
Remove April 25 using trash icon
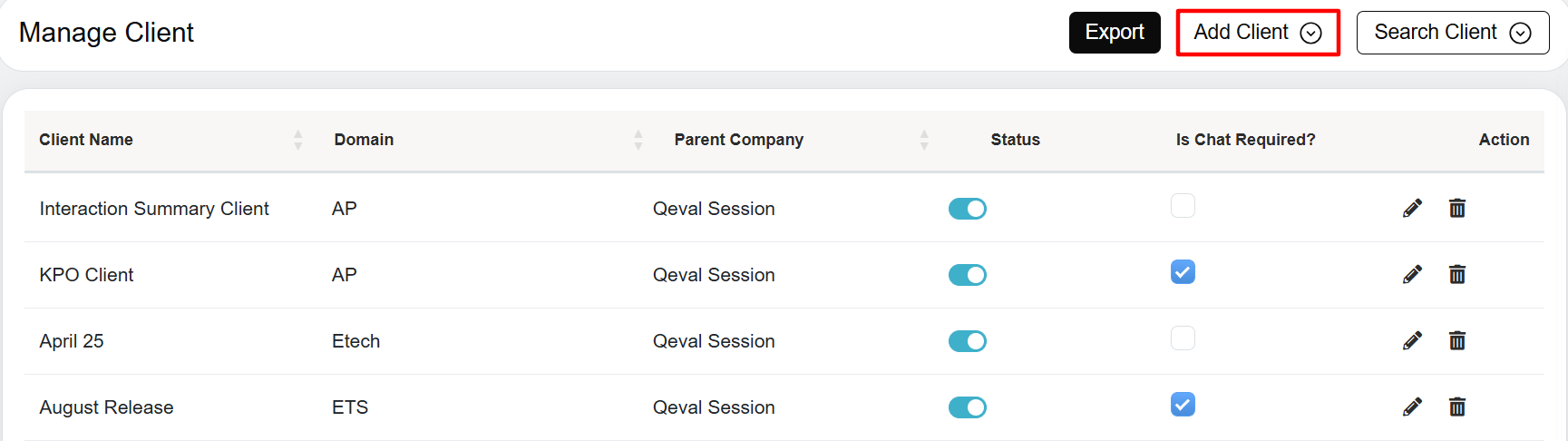point(1457,341)
